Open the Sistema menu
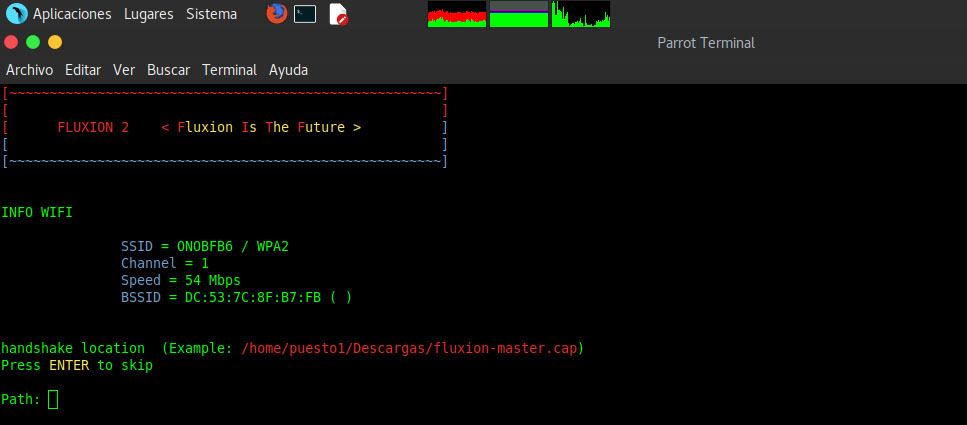 tap(211, 14)
